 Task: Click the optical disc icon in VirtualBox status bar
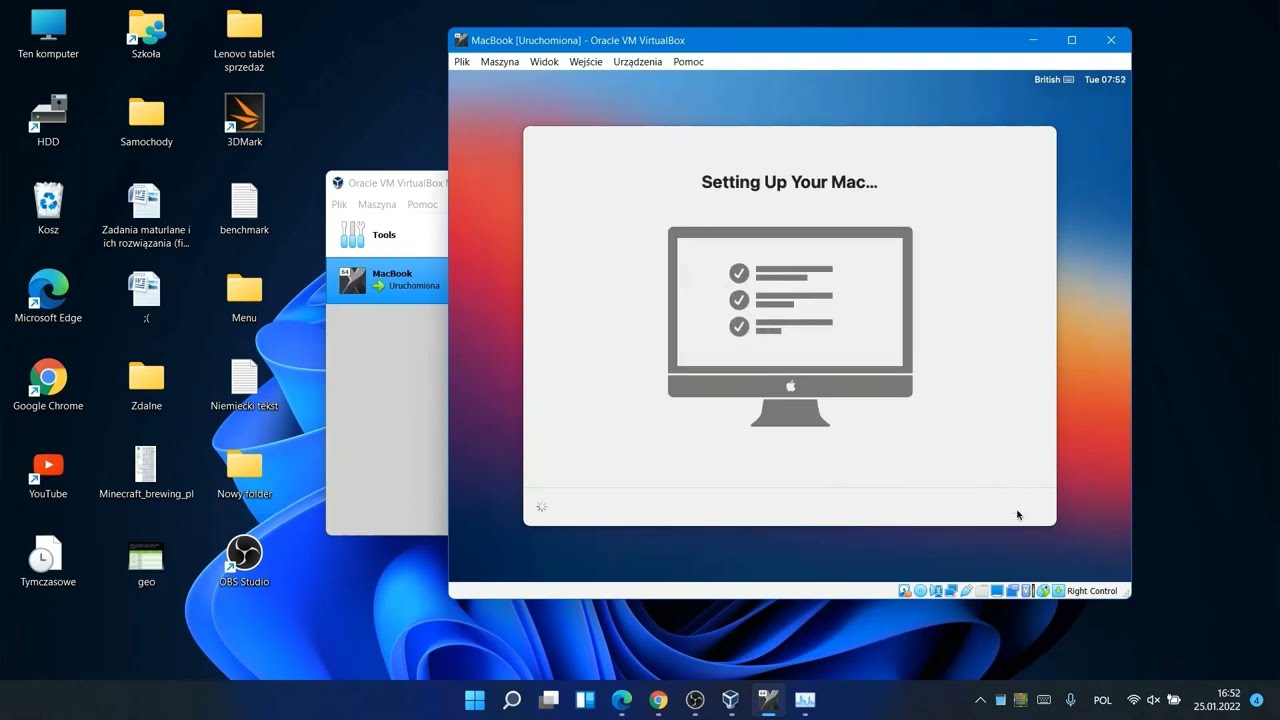[920, 591]
